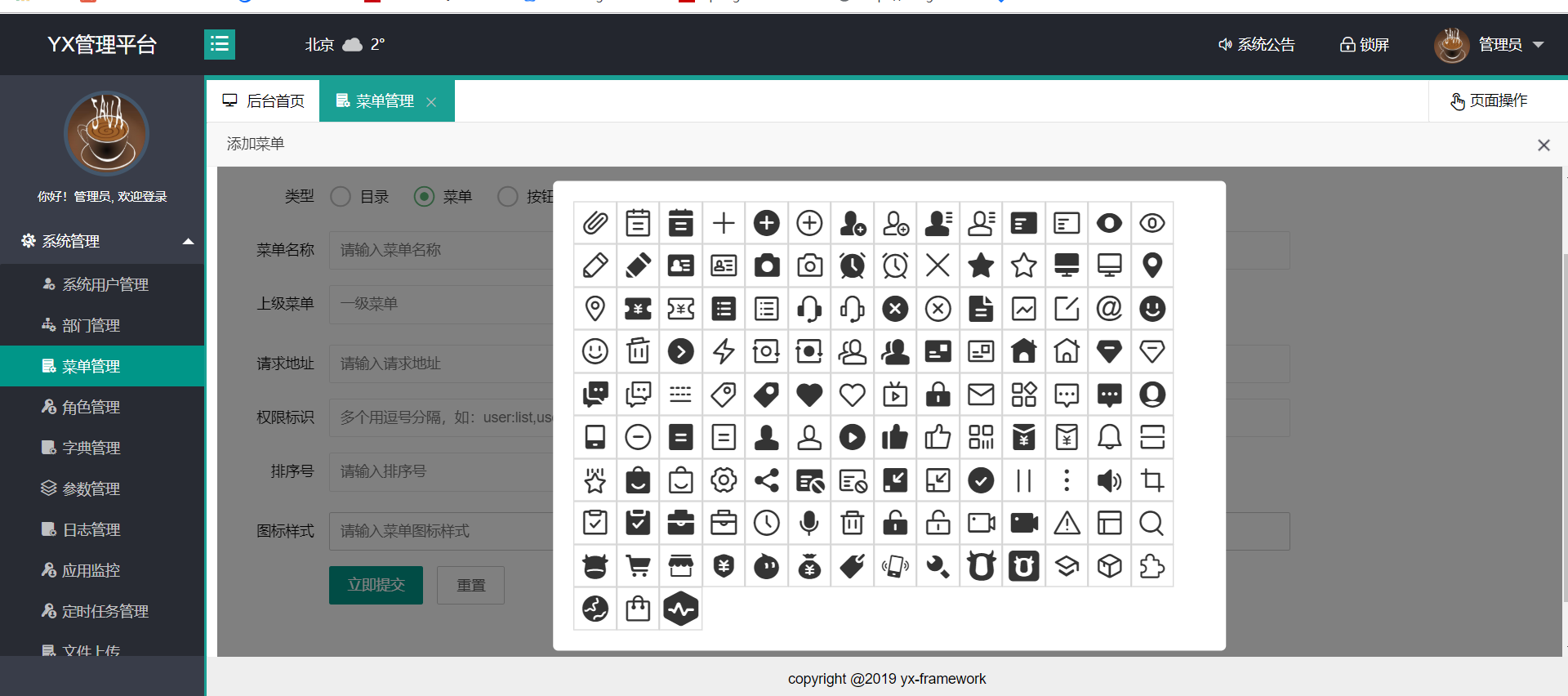Pick the speaker volume icon in grid

tap(1109, 480)
